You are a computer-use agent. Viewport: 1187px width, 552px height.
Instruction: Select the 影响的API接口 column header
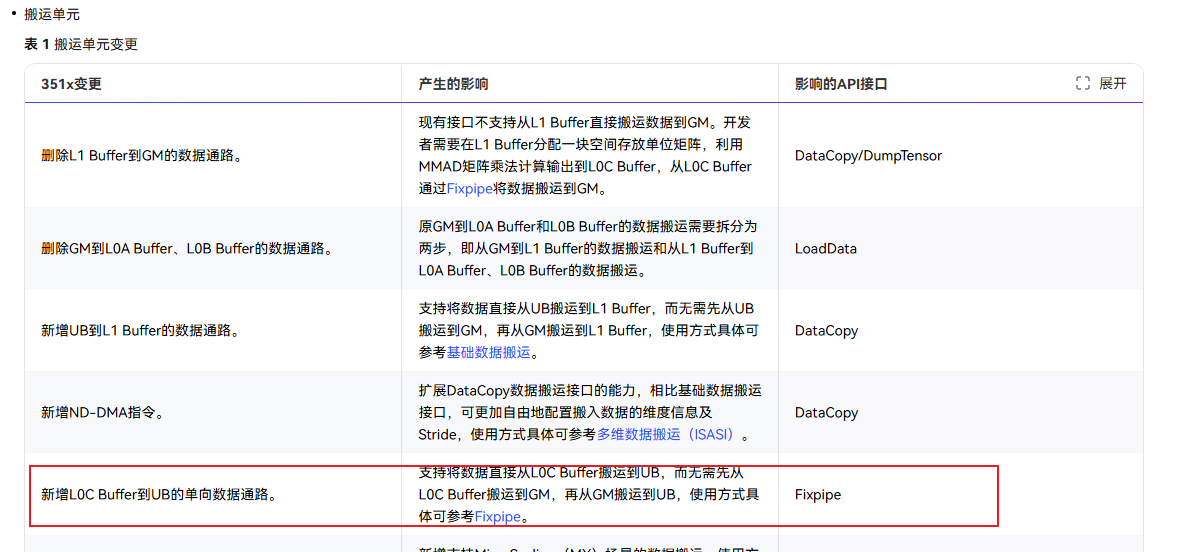coord(841,85)
